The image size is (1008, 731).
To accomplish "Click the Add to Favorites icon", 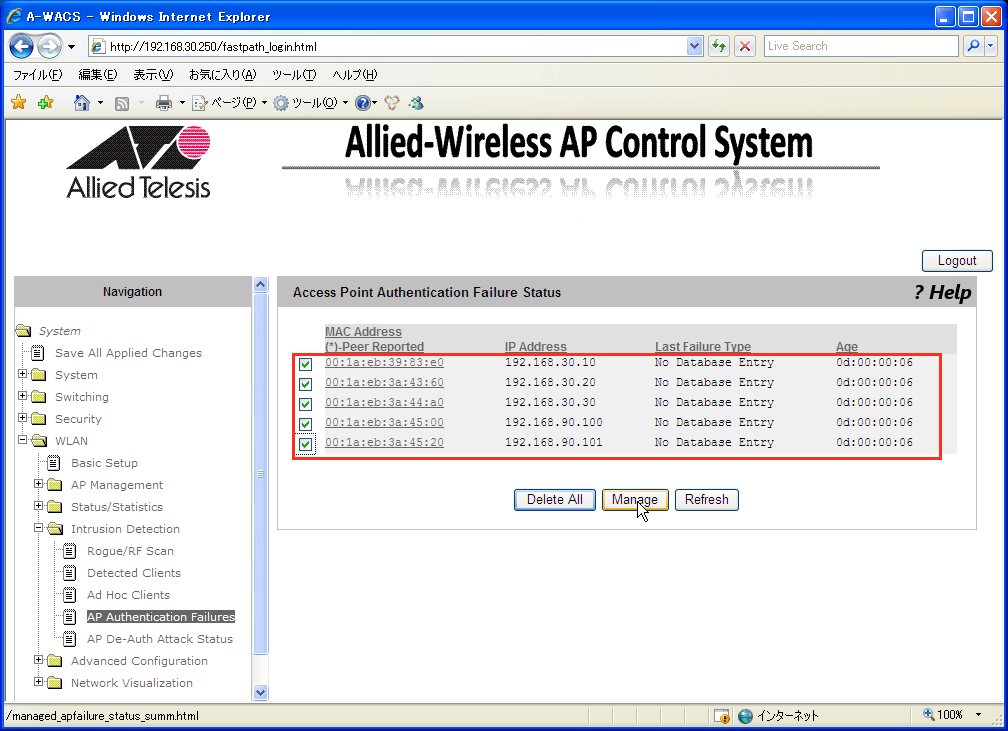I will click(x=46, y=102).
